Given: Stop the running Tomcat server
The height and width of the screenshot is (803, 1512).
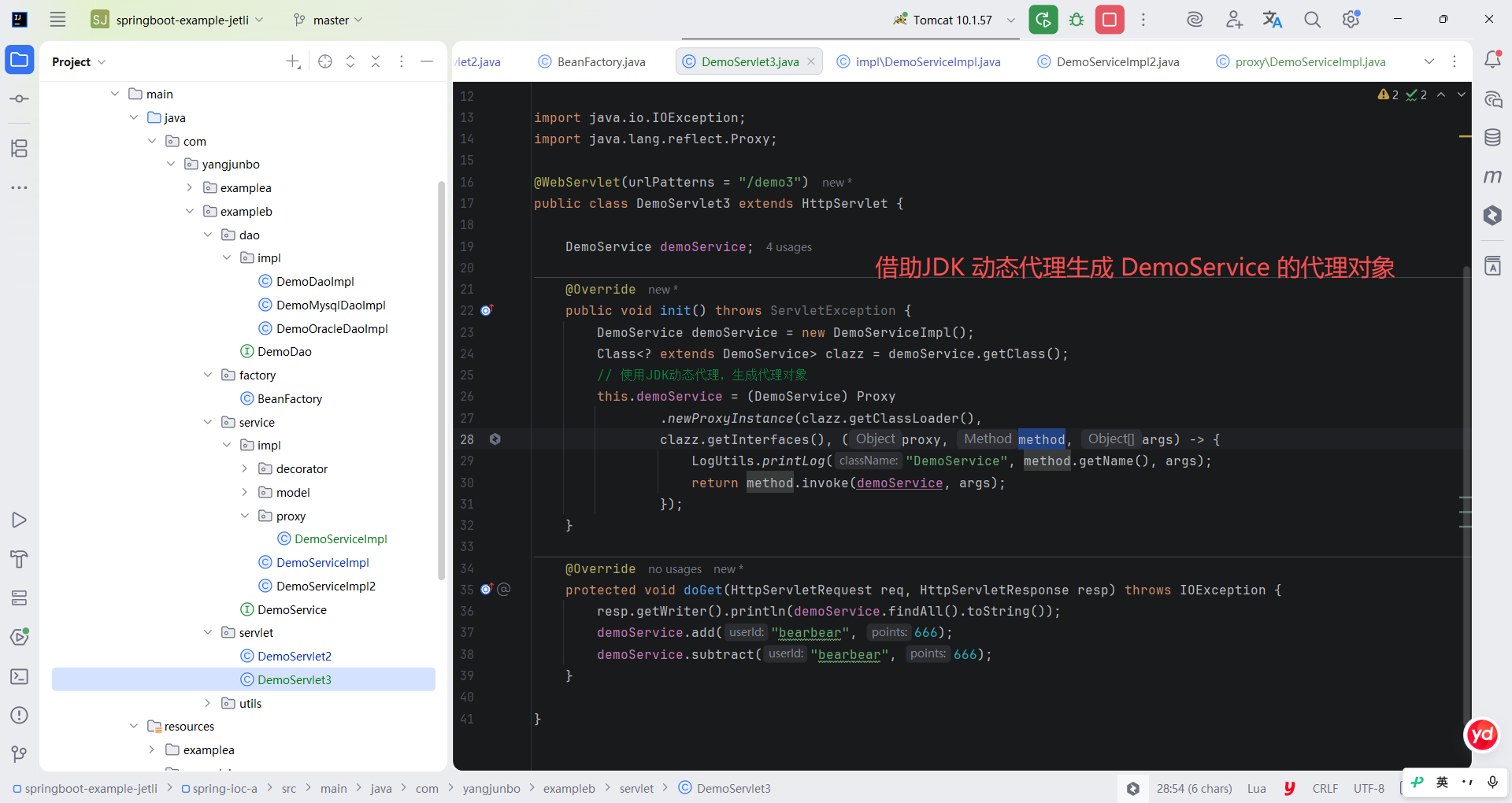Looking at the screenshot, I should tap(1110, 20).
